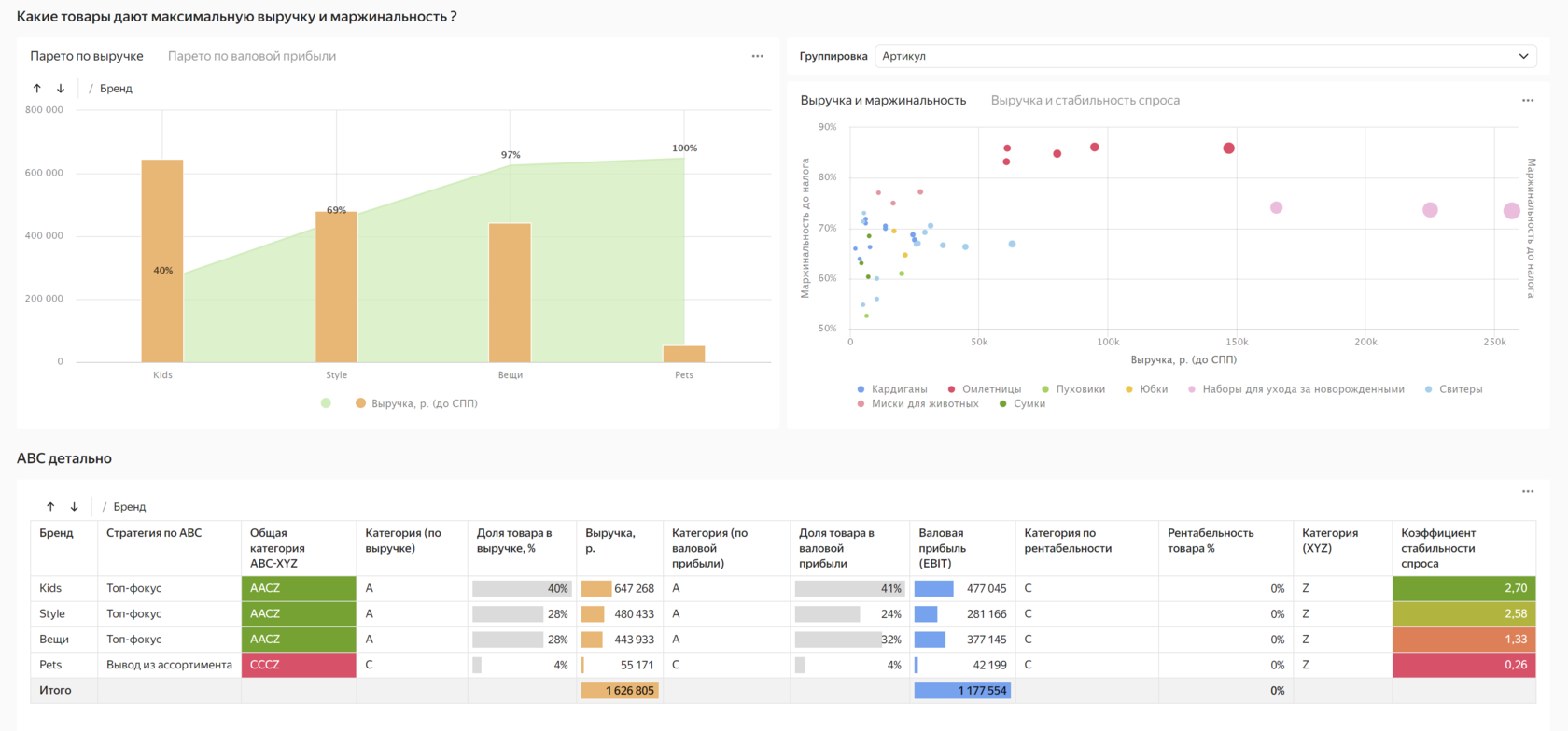The image size is (1568, 731).
Task: Toggle Наборы для ухода за новорожденными legend
Action: click(1295, 389)
